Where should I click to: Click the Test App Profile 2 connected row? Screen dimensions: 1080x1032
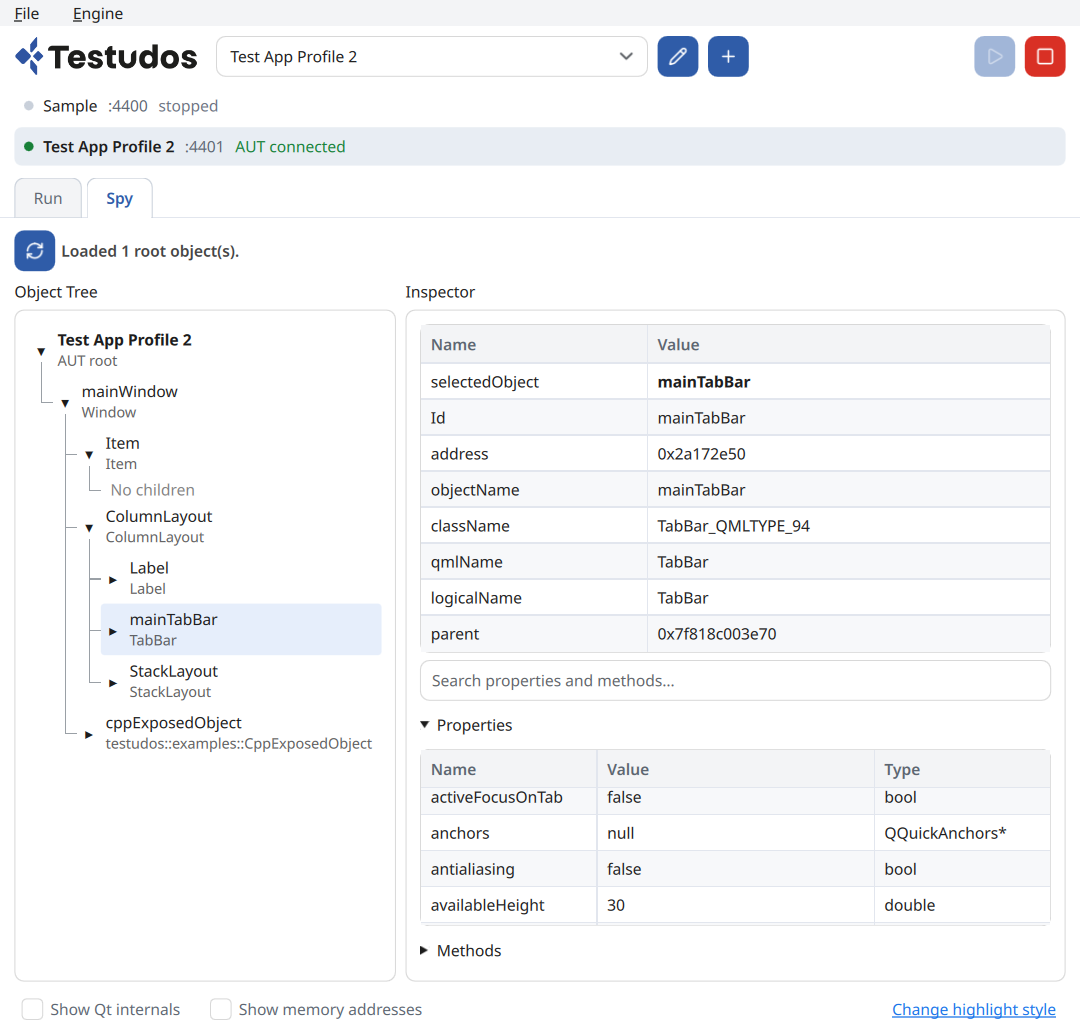click(539, 146)
